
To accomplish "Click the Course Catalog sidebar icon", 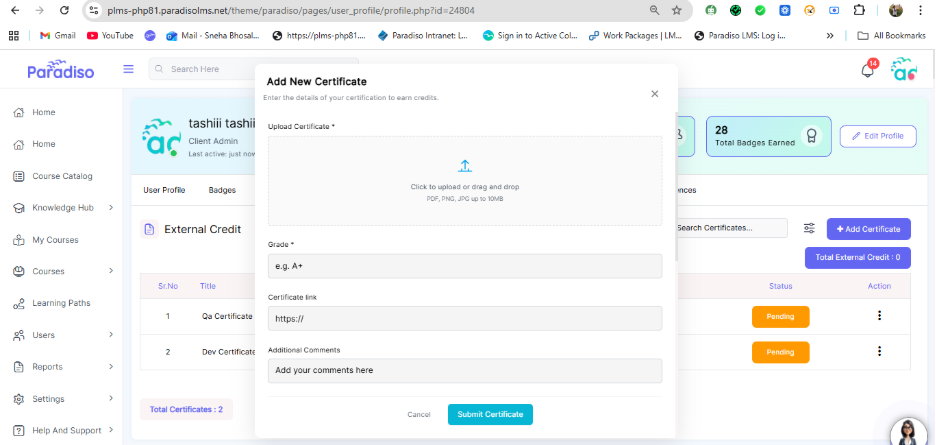I will [18, 176].
